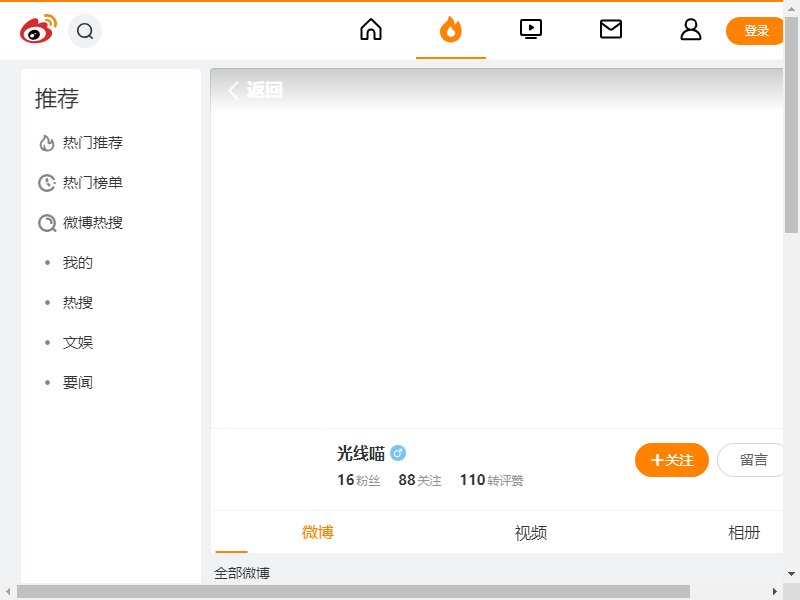Click the 全部微博 label

point(242,573)
